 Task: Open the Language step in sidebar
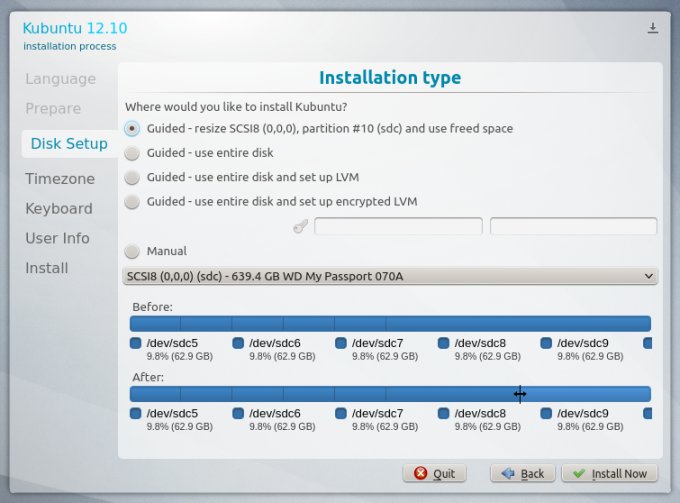pos(60,79)
